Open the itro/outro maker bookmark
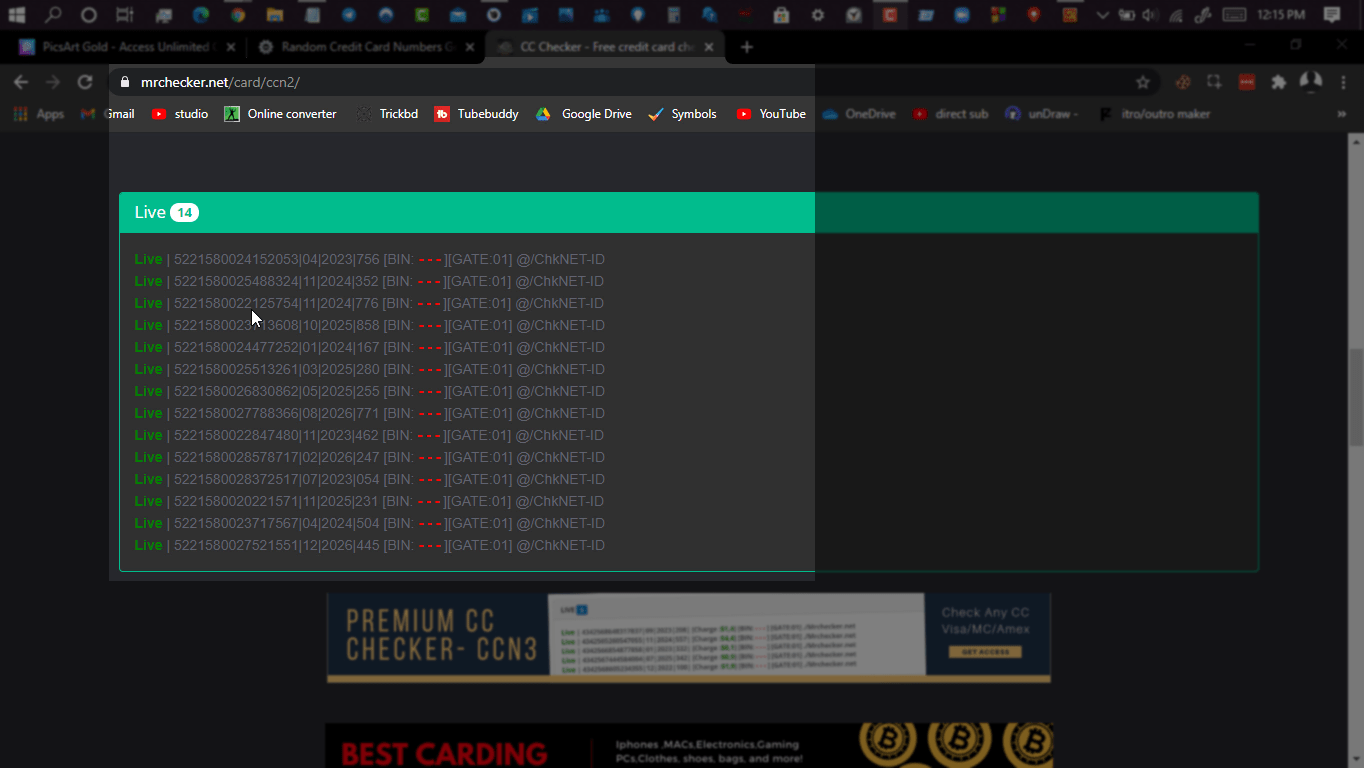 tap(1154, 114)
